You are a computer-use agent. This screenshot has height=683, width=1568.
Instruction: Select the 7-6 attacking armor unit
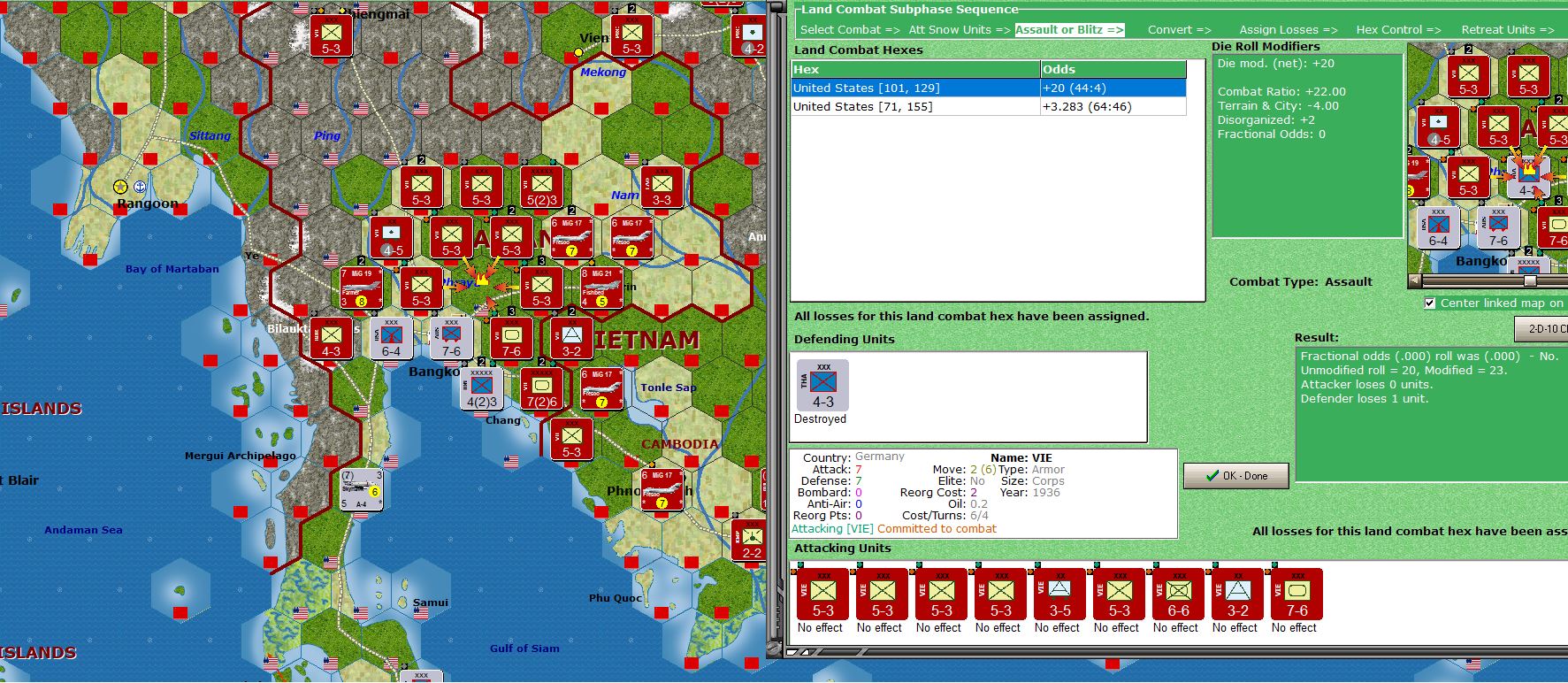tap(1296, 594)
